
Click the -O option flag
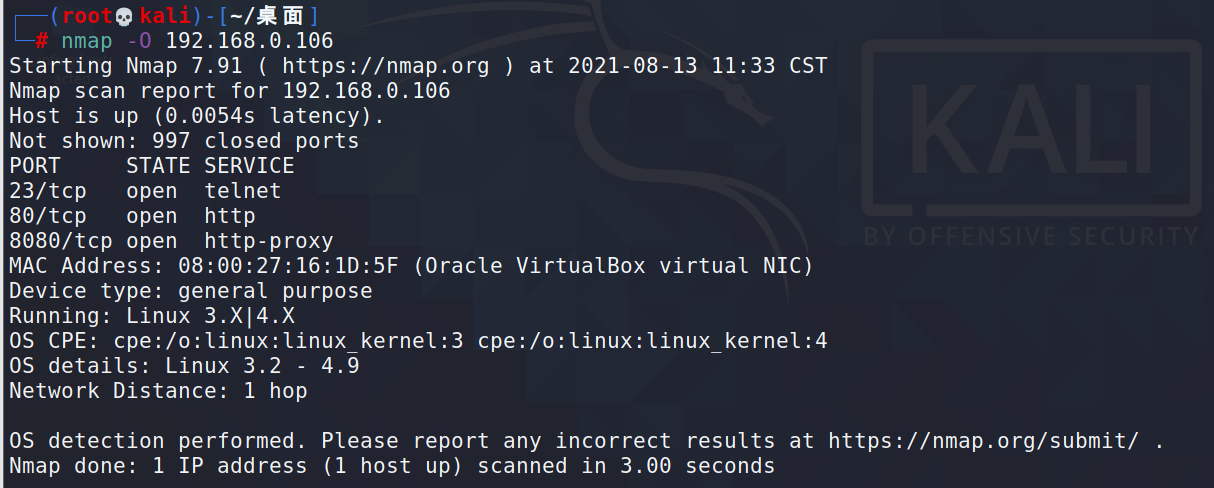pyautogui.click(x=139, y=41)
